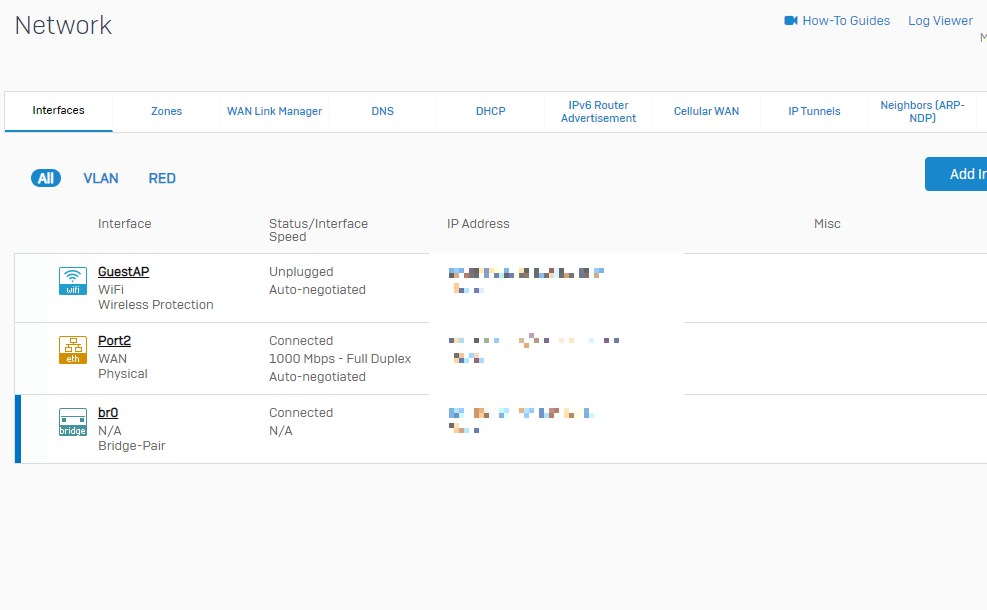The height and width of the screenshot is (610, 987).
Task: Open the IP Tunnels tab
Action: click(814, 111)
